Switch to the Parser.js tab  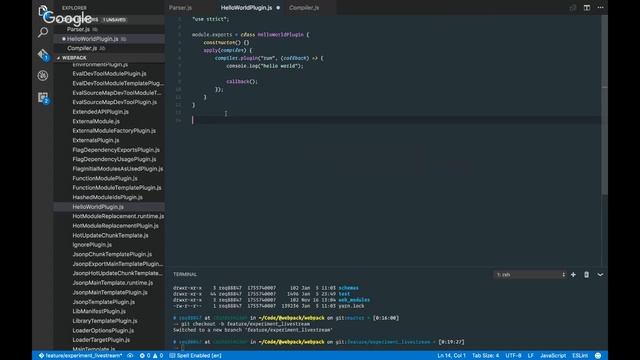[180, 7]
